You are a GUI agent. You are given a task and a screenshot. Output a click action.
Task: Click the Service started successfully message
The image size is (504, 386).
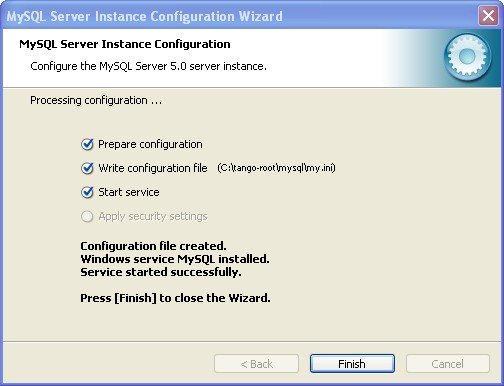161,272
